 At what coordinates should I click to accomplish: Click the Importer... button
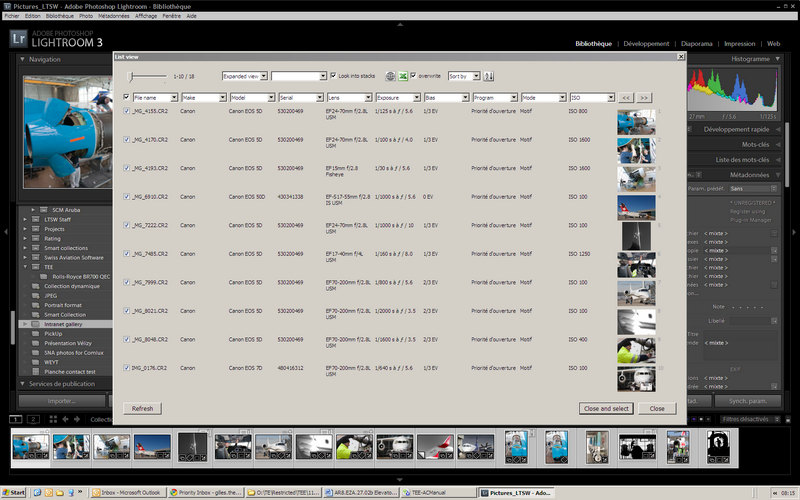pos(62,401)
